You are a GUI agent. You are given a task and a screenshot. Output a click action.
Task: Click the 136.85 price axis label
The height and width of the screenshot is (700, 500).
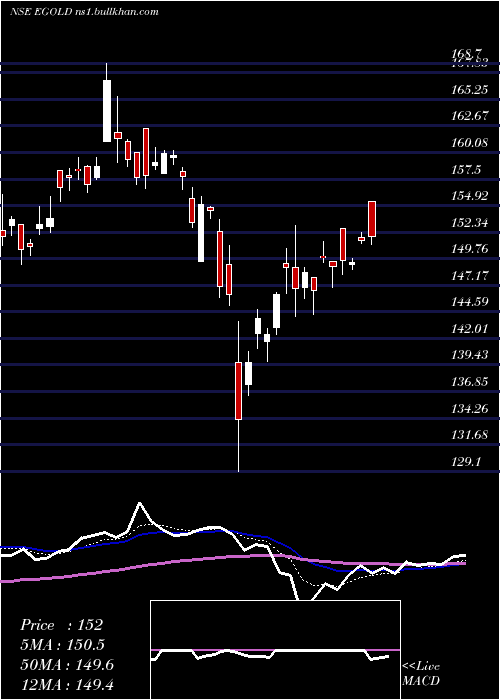471,382
